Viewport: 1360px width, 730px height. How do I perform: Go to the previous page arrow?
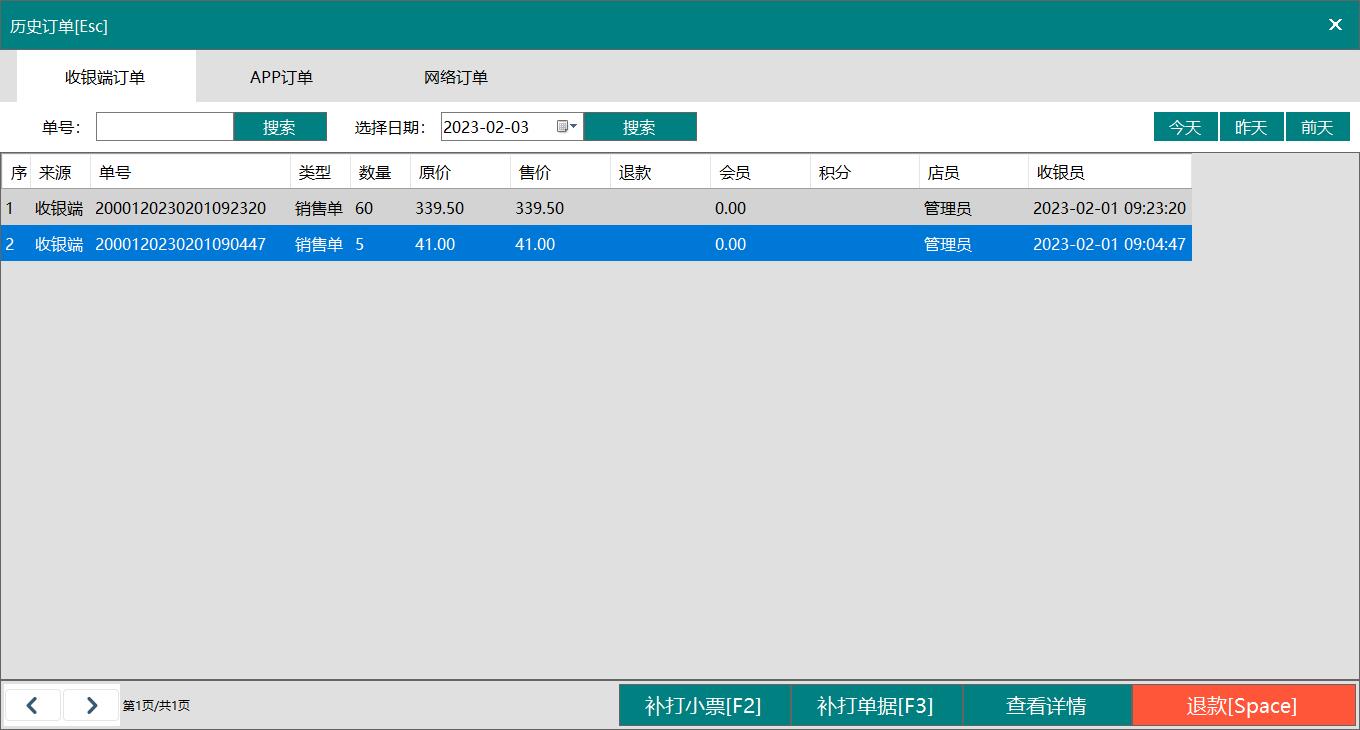click(32, 705)
